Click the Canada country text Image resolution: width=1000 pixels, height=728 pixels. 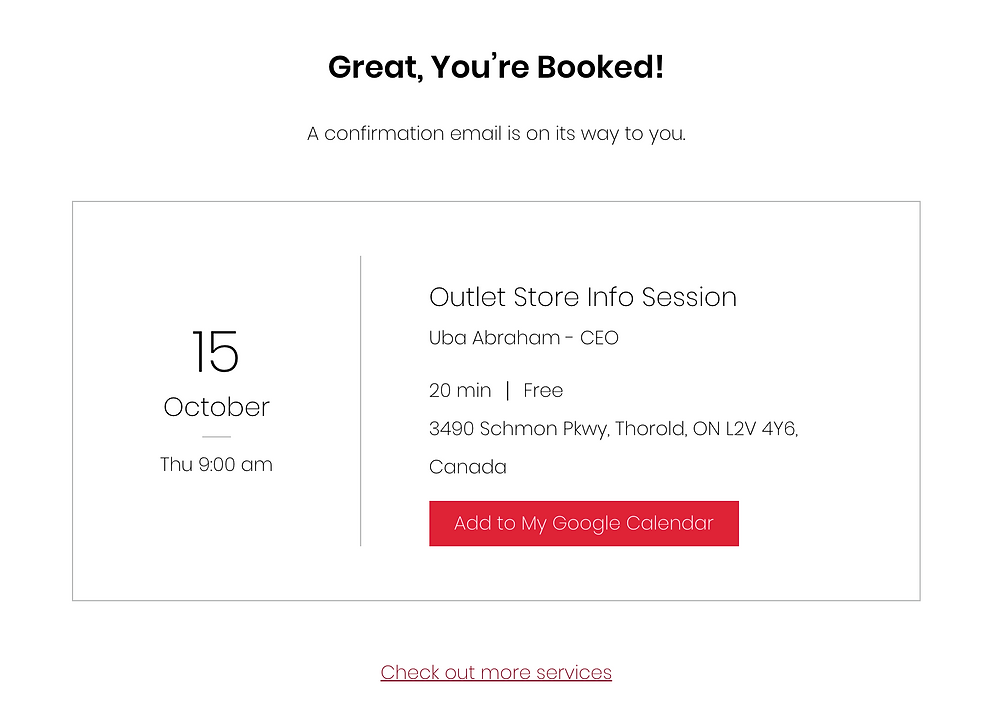point(467,467)
